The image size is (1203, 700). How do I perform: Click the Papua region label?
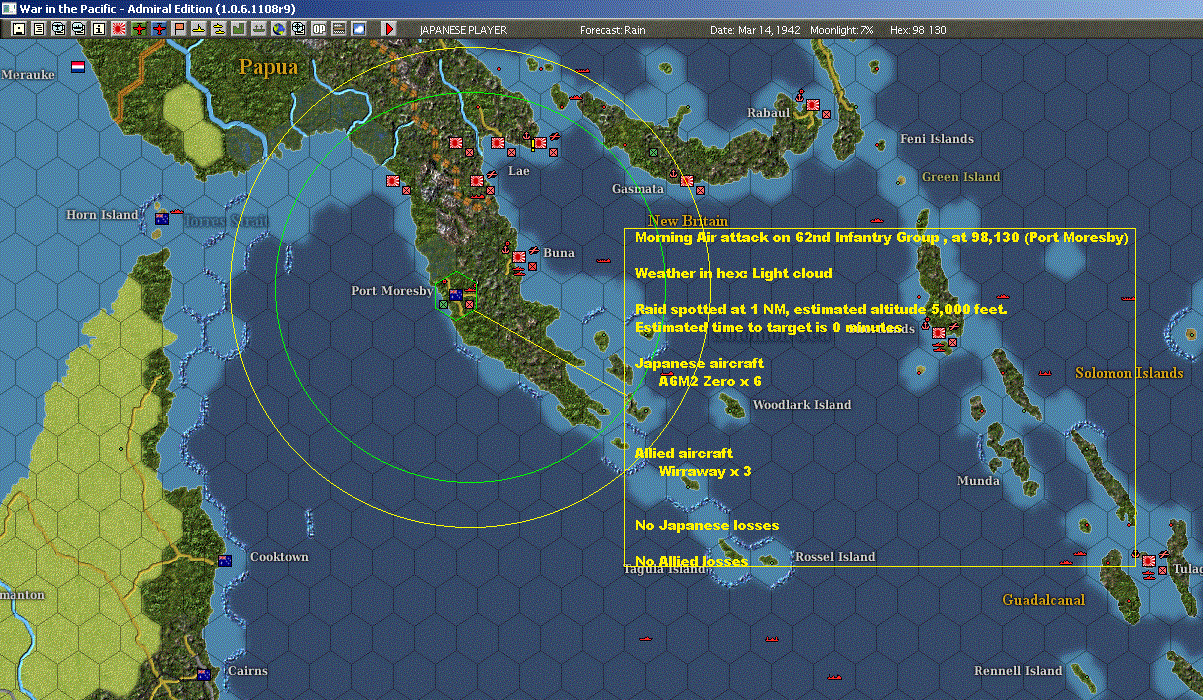[x=268, y=67]
